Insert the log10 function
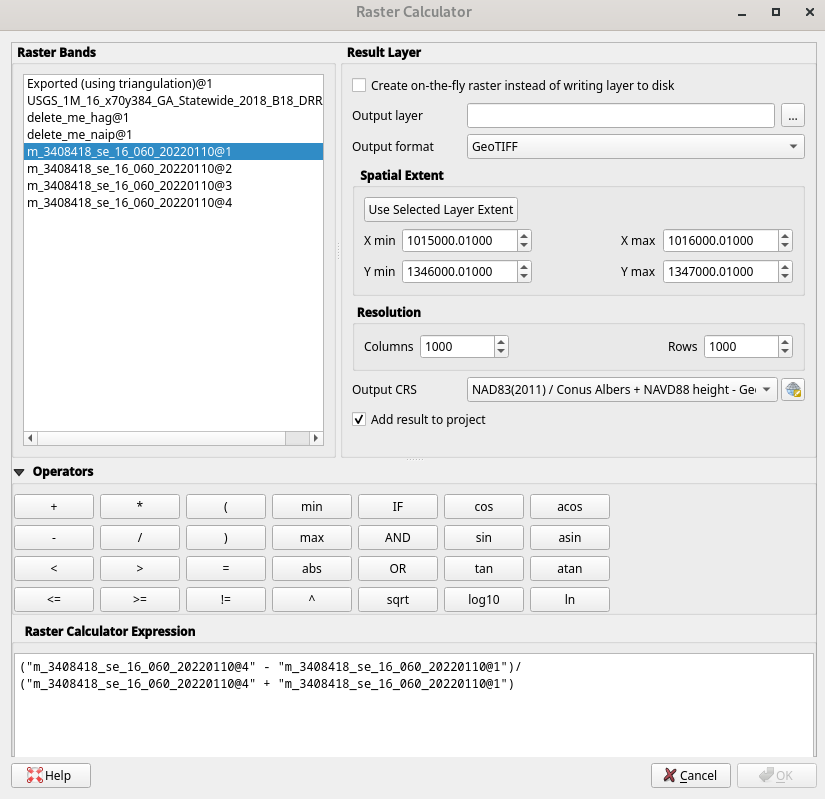 tap(484, 600)
